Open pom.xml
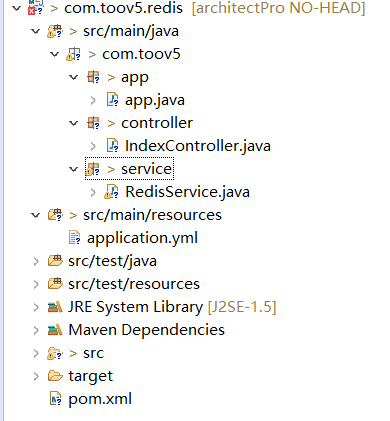390x421 pixels. (x=100, y=399)
